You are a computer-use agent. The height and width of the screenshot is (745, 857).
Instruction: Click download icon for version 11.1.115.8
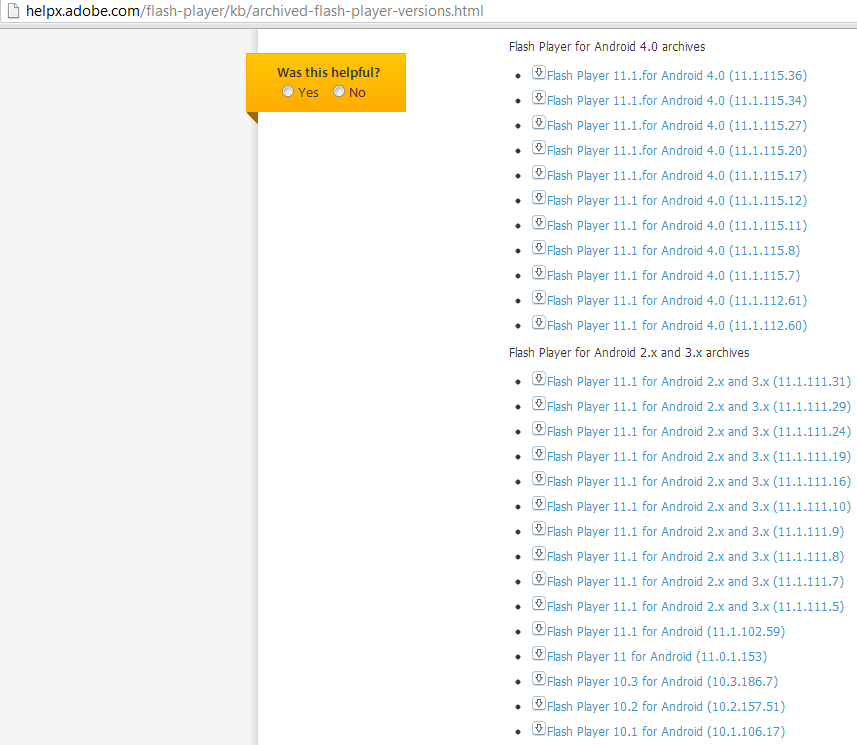point(539,248)
